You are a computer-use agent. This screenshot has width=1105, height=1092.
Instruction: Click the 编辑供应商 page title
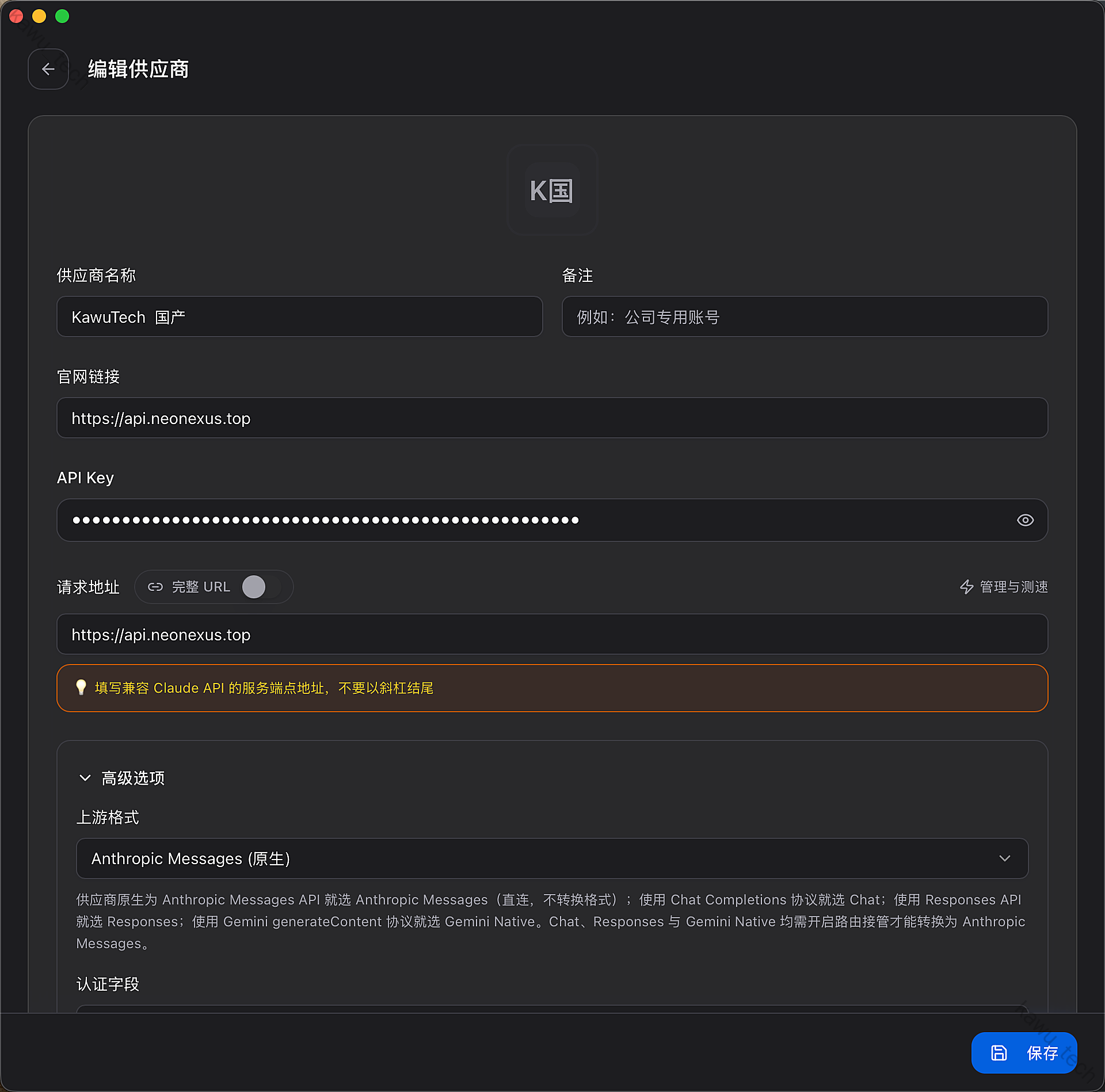tap(138, 69)
